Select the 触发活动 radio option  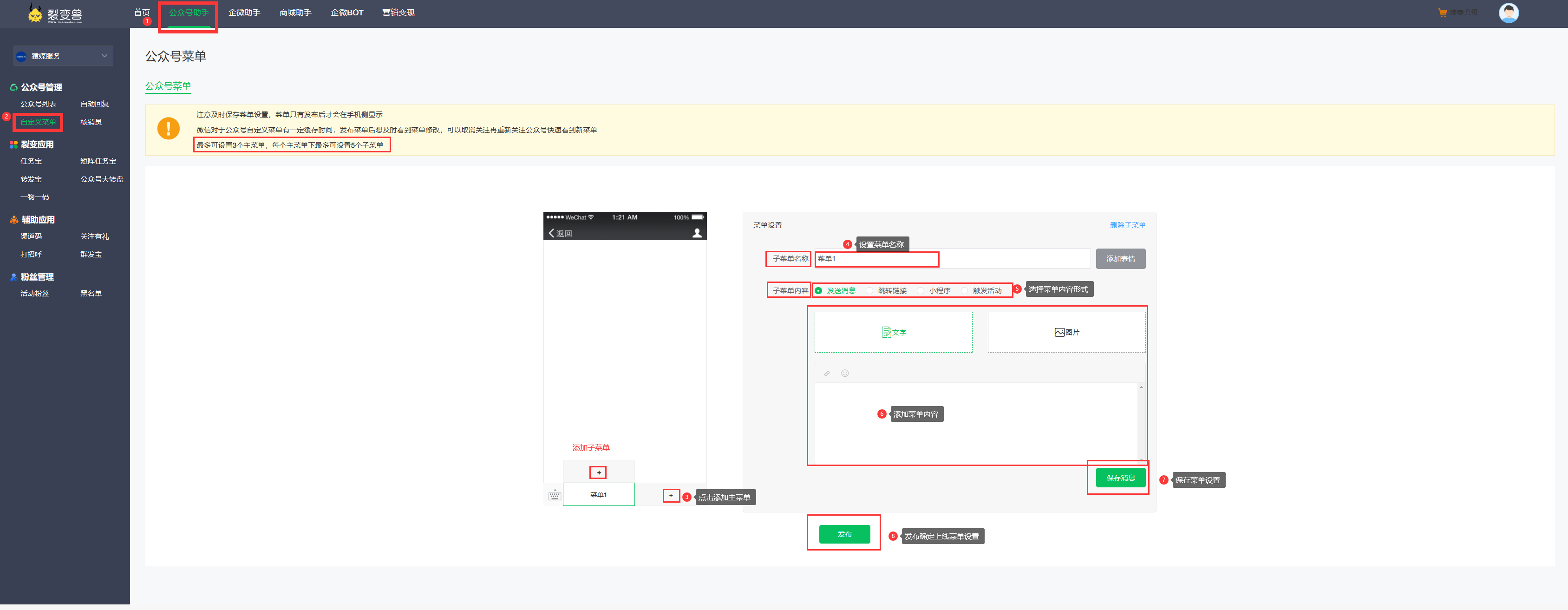tap(965, 291)
